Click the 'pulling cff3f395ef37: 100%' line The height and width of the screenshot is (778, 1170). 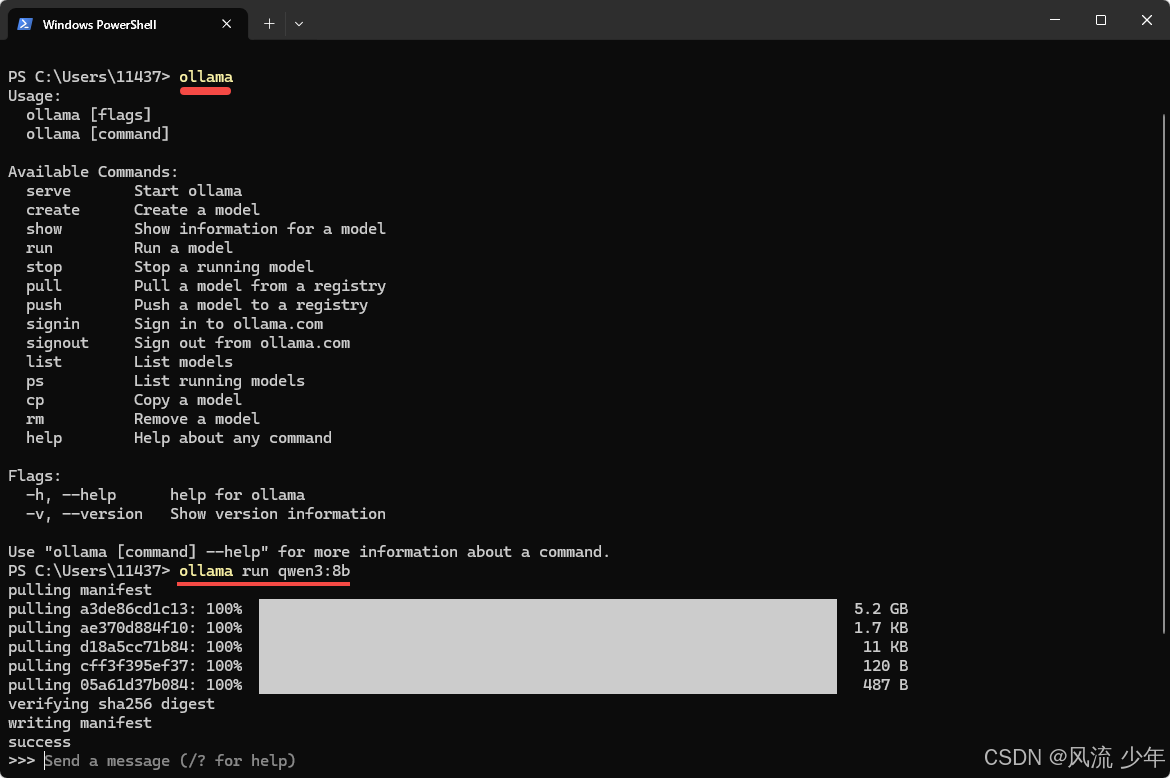point(125,666)
